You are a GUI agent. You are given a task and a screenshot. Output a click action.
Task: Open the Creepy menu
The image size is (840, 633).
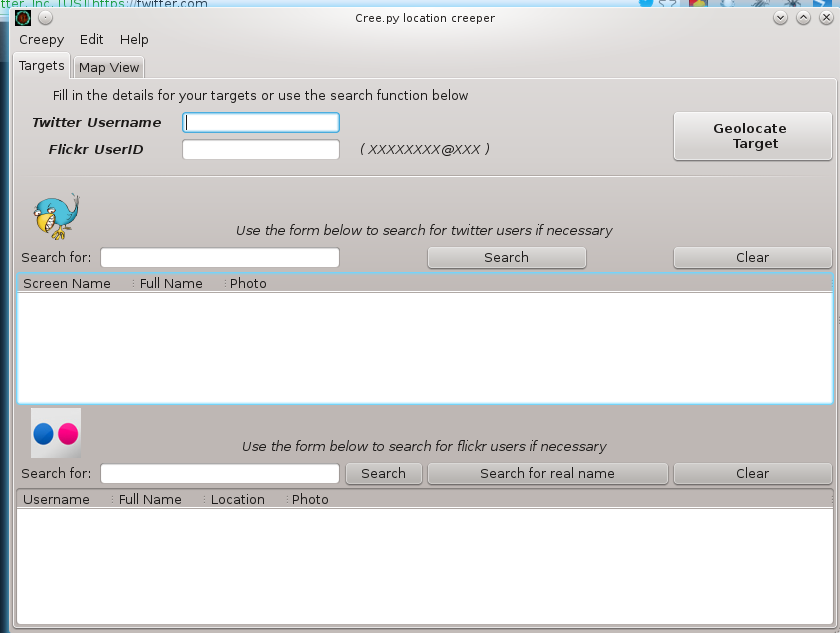click(x=41, y=40)
